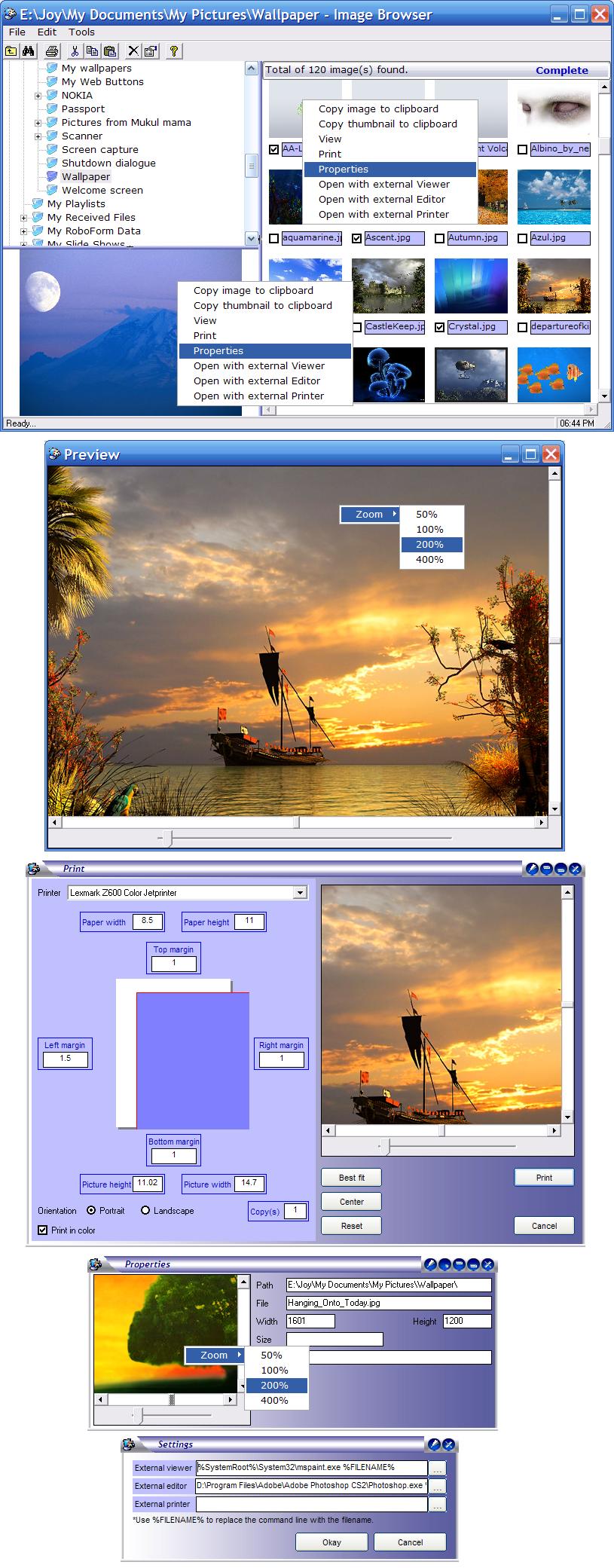The image size is (614, 1568).
Task: Open properties via the toolbar properties icon
Action: point(150,51)
